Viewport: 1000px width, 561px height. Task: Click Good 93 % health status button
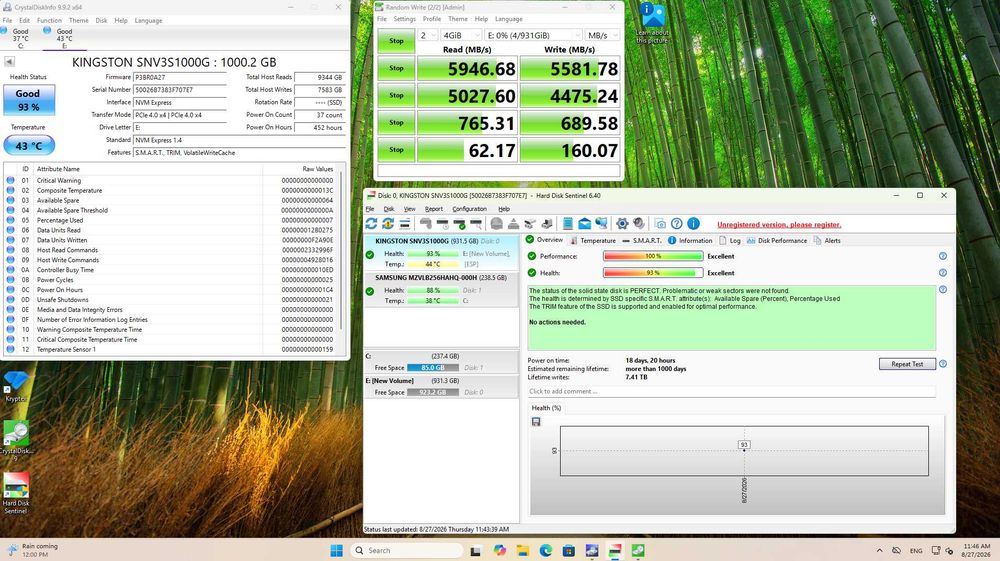[29, 100]
